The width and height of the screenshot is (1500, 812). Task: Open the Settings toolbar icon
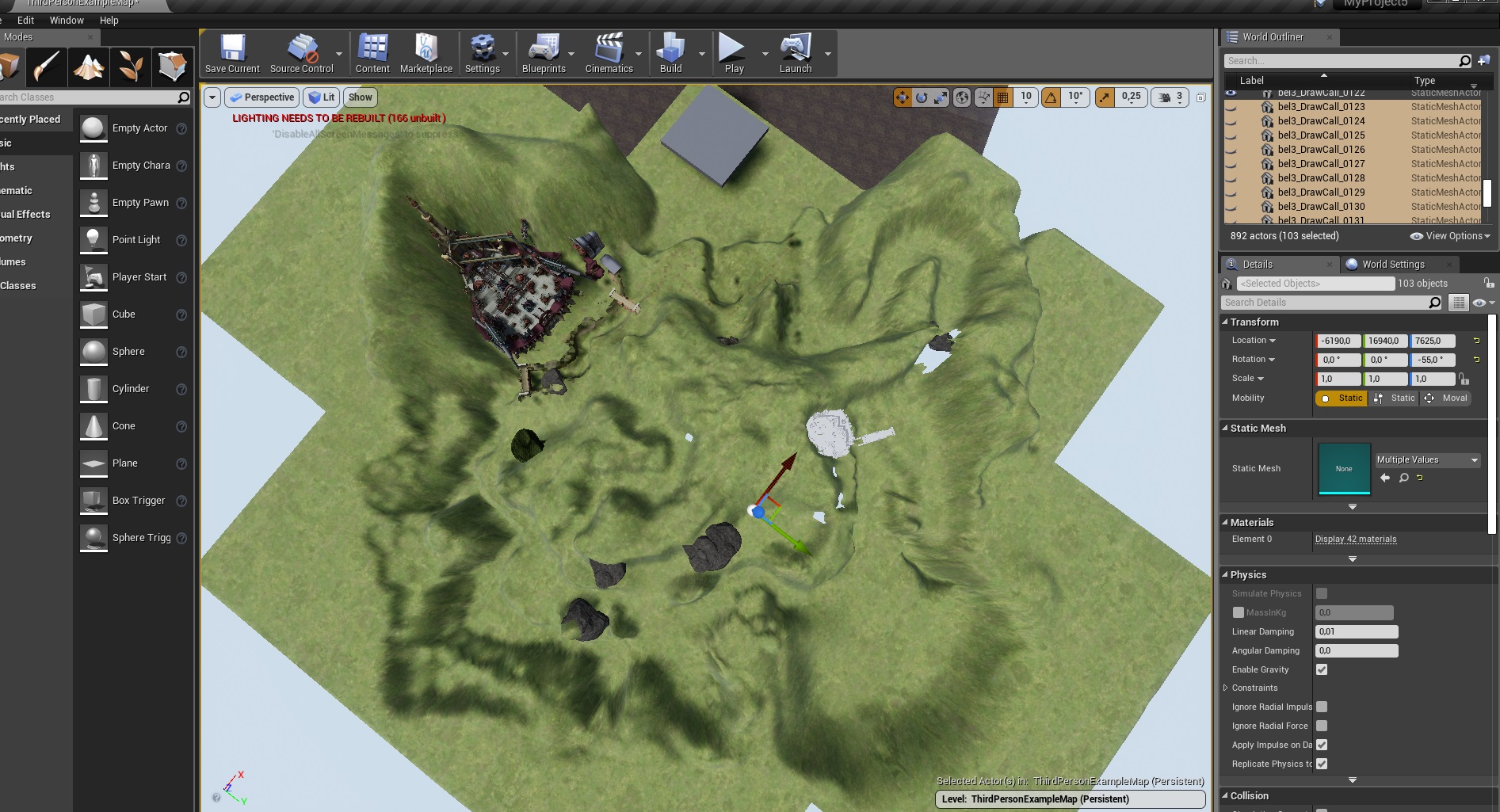click(482, 54)
